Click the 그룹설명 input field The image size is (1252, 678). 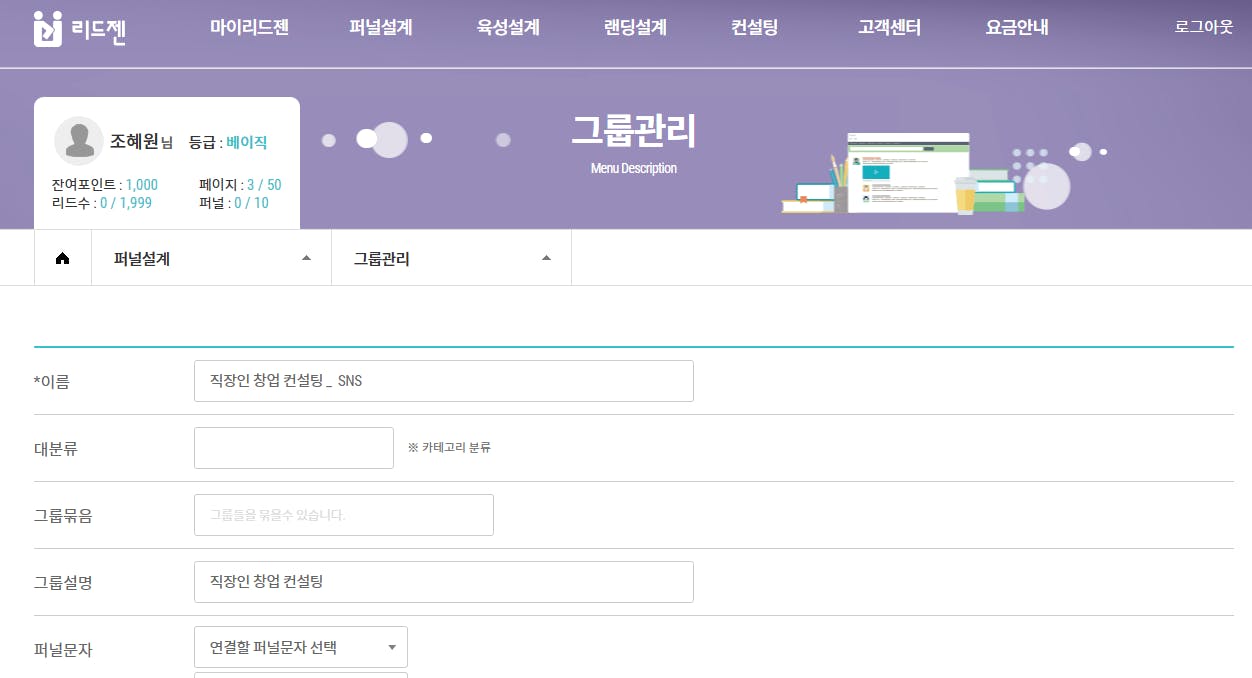pyautogui.click(x=444, y=582)
